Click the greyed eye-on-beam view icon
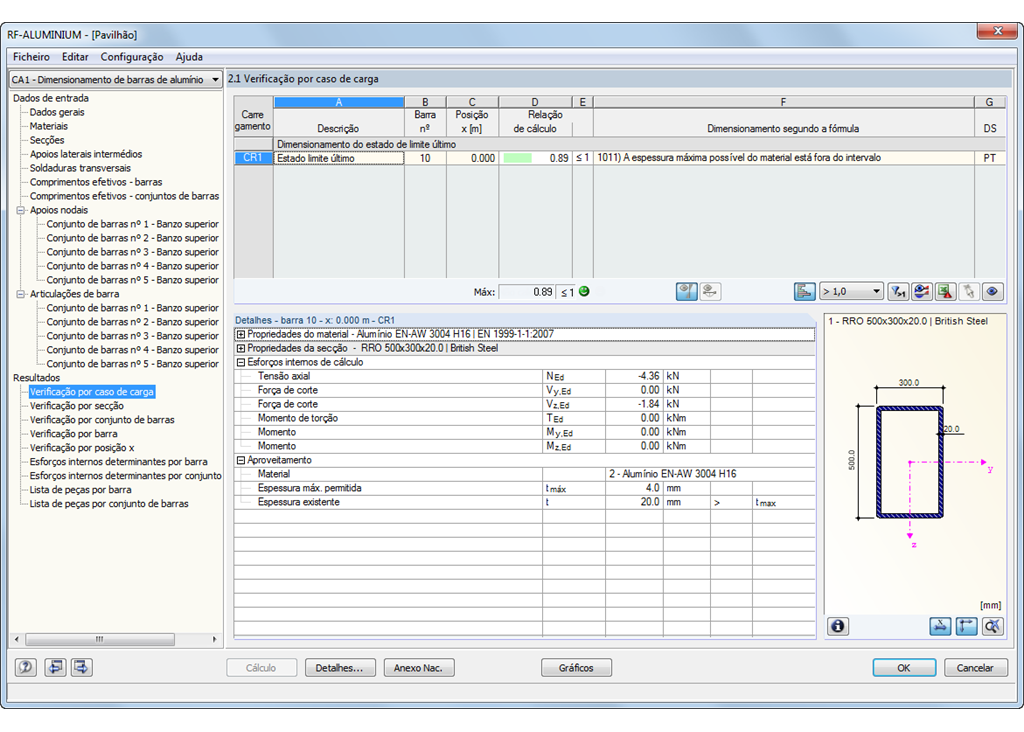 pyautogui.click(x=710, y=292)
